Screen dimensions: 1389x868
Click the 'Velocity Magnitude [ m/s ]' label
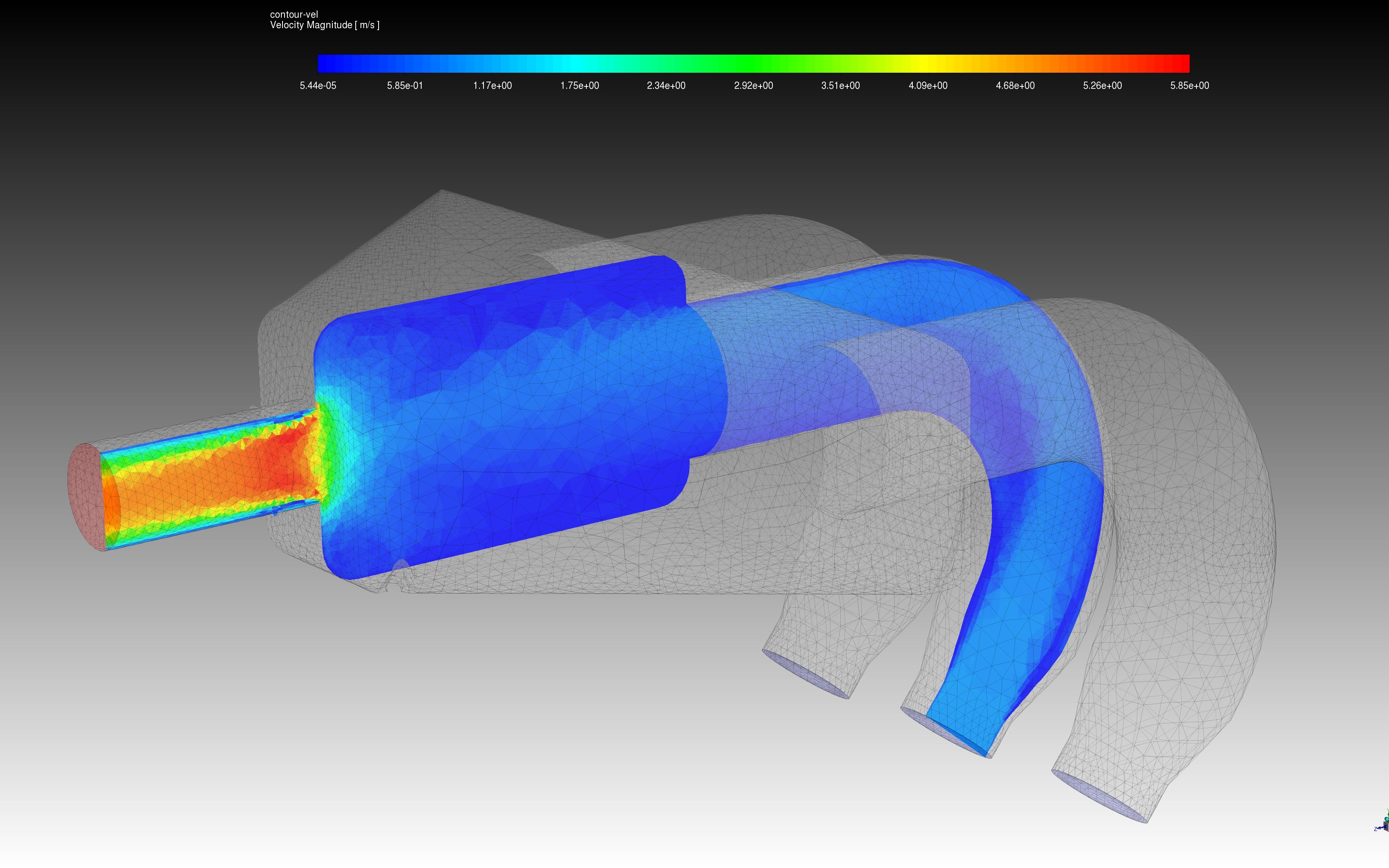pos(324,25)
